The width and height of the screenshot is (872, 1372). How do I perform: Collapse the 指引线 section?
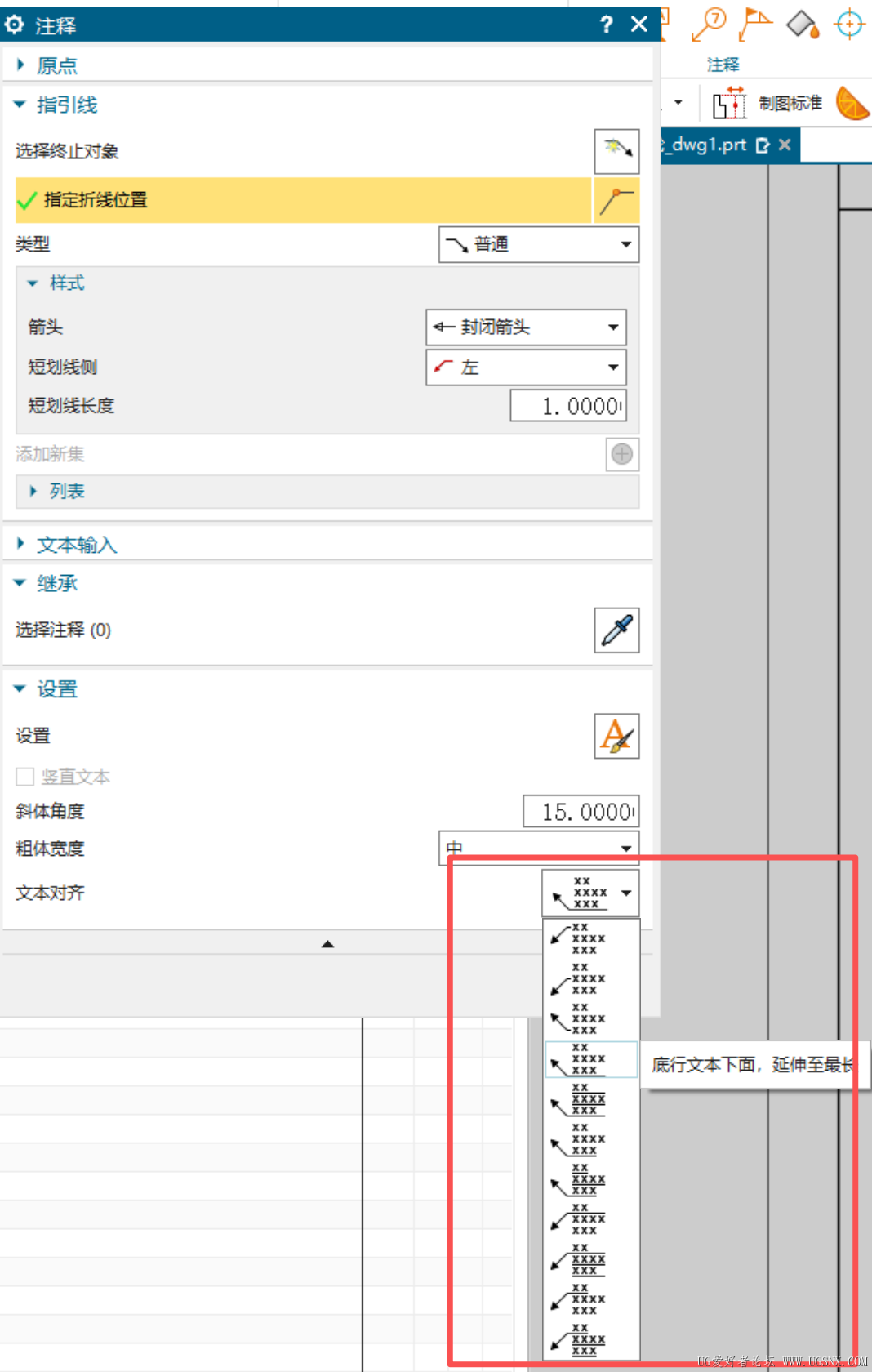[x=56, y=105]
